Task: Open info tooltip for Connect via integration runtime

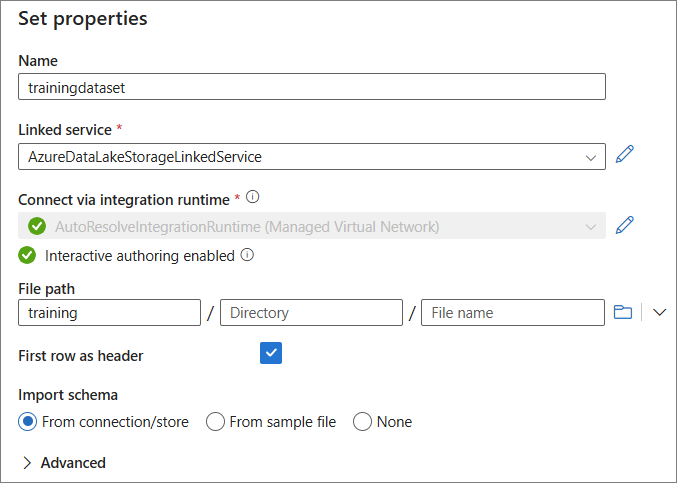Action: 253,197
